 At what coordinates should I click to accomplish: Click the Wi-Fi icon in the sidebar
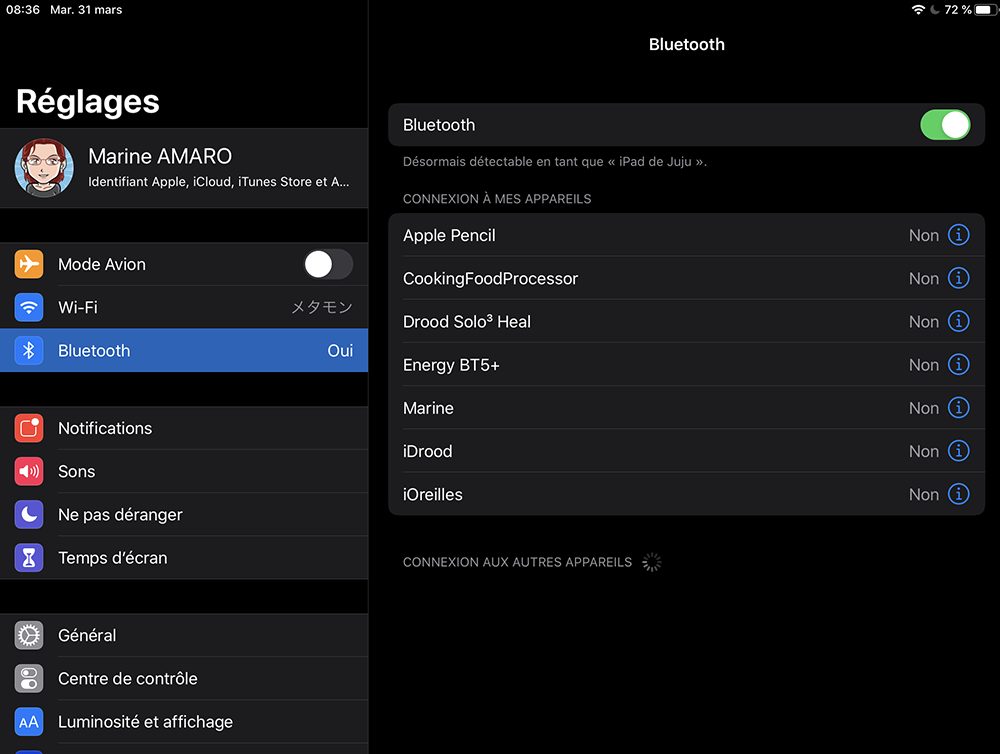tap(28, 307)
